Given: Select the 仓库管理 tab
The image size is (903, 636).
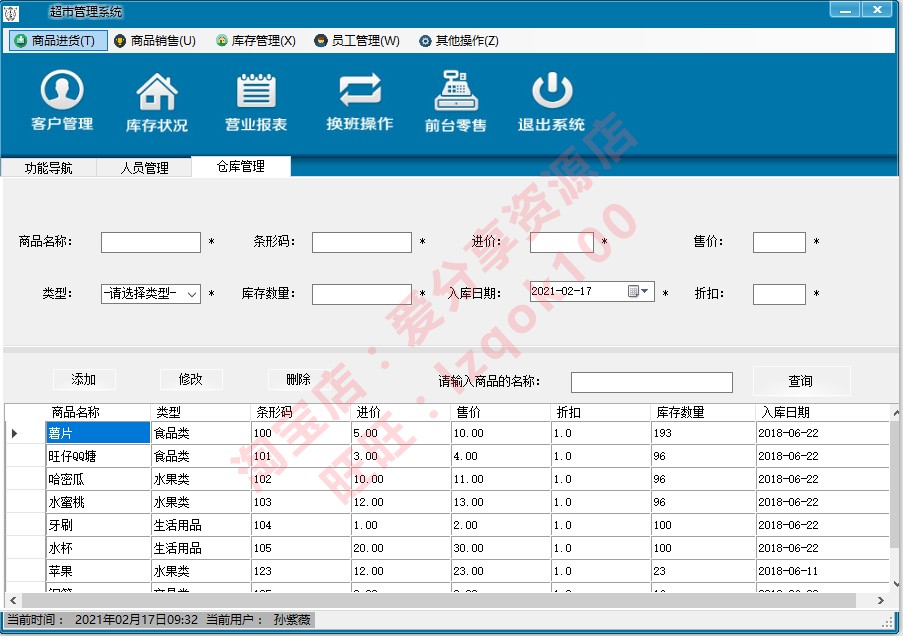Looking at the screenshot, I should [241, 166].
